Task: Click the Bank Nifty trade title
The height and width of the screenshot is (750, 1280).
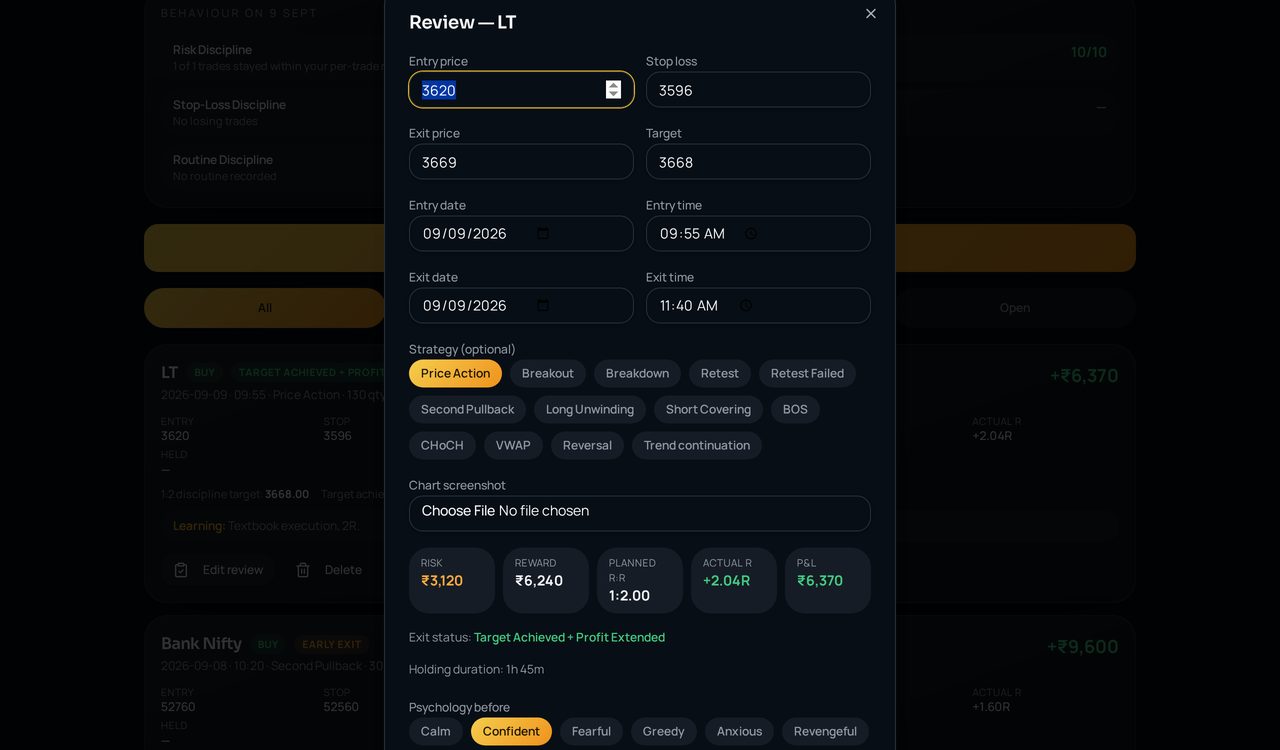Action: coord(201,643)
